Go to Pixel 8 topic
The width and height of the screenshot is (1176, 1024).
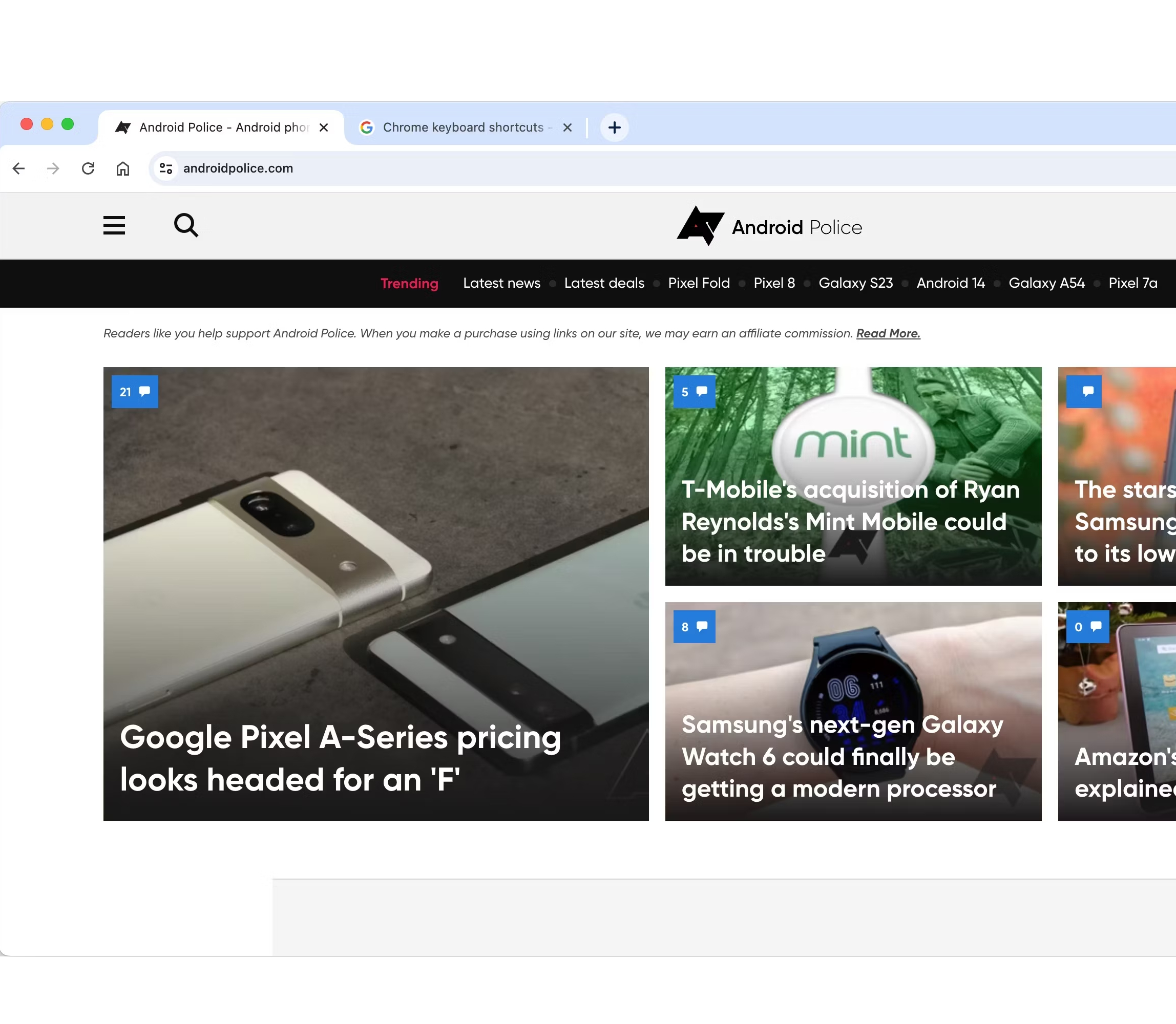coord(774,284)
